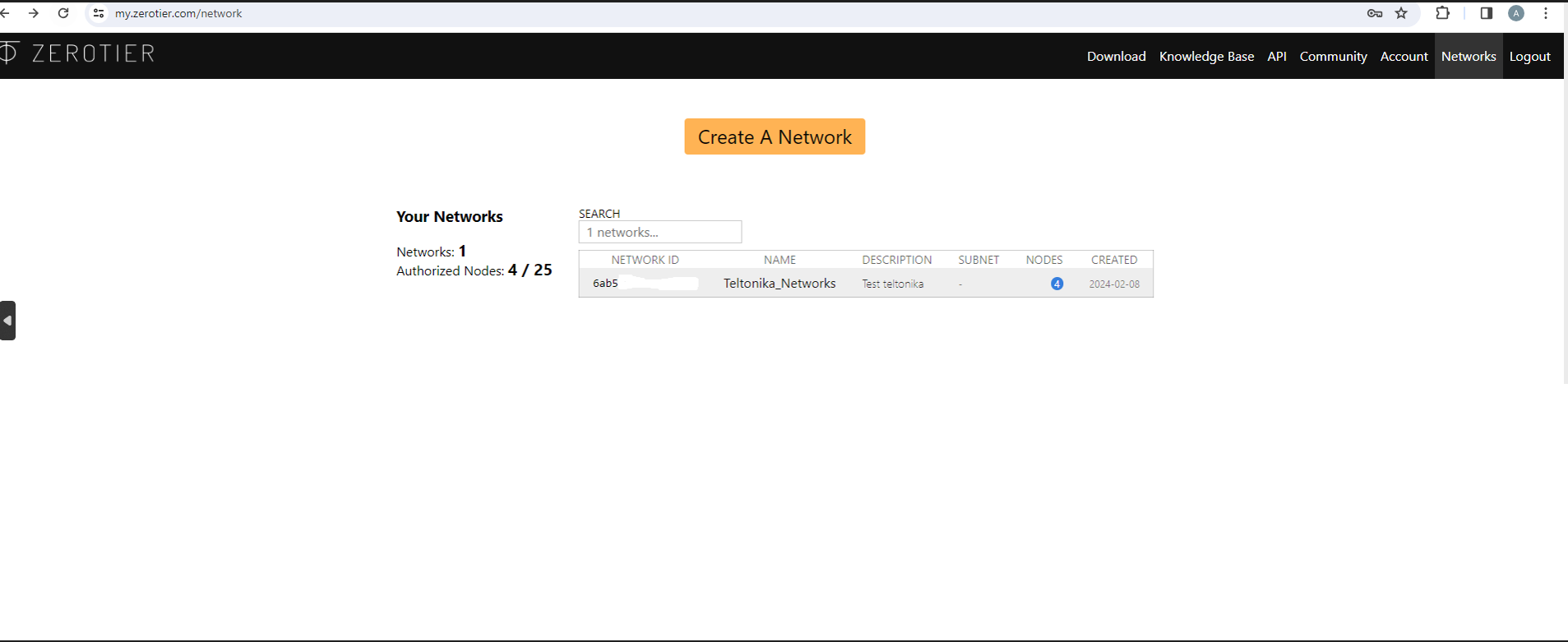The image size is (1568, 642).
Task: Go back using browser back arrow
Action: point(5,13)
